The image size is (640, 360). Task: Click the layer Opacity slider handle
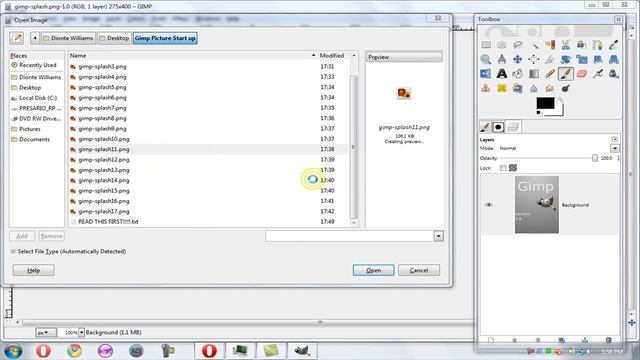tap(595, 158)
